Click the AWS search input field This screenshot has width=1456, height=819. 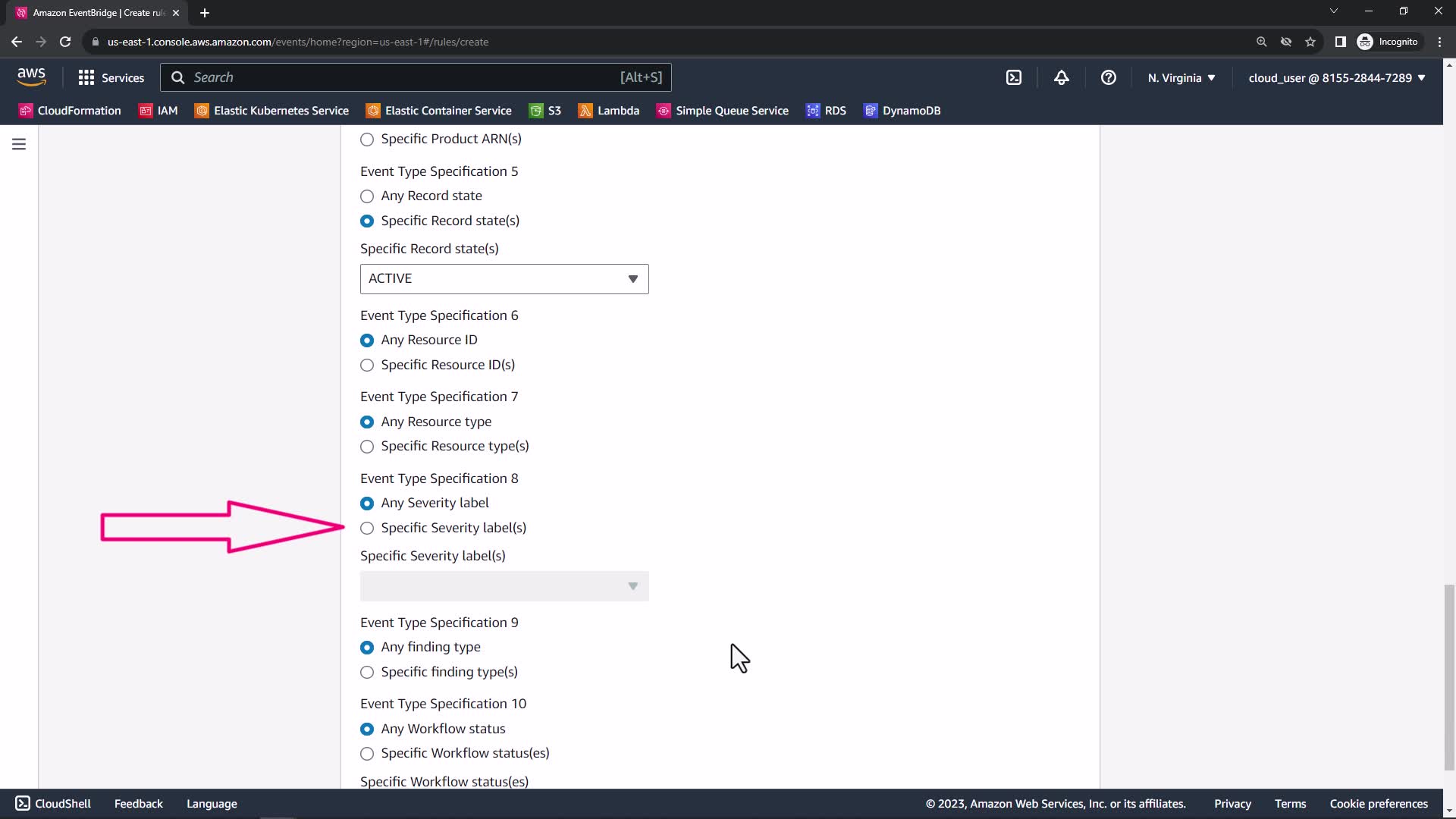pyautogui.click(x=402, y=77)
